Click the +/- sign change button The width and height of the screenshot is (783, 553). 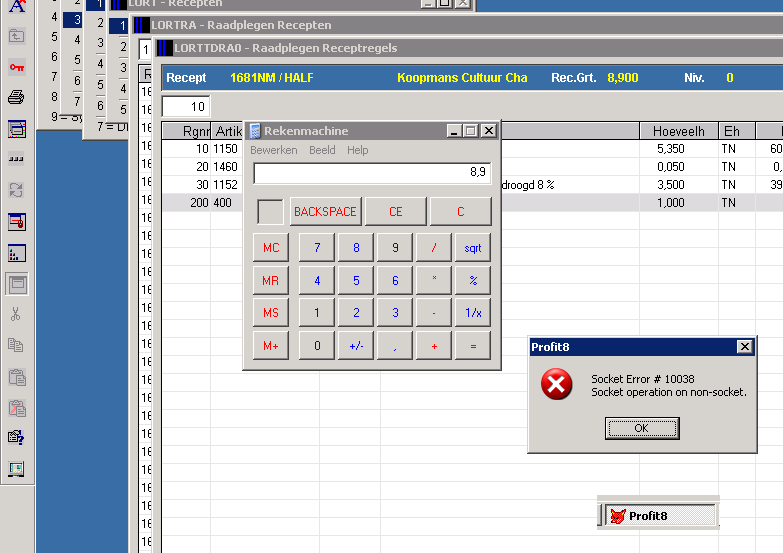356,346
